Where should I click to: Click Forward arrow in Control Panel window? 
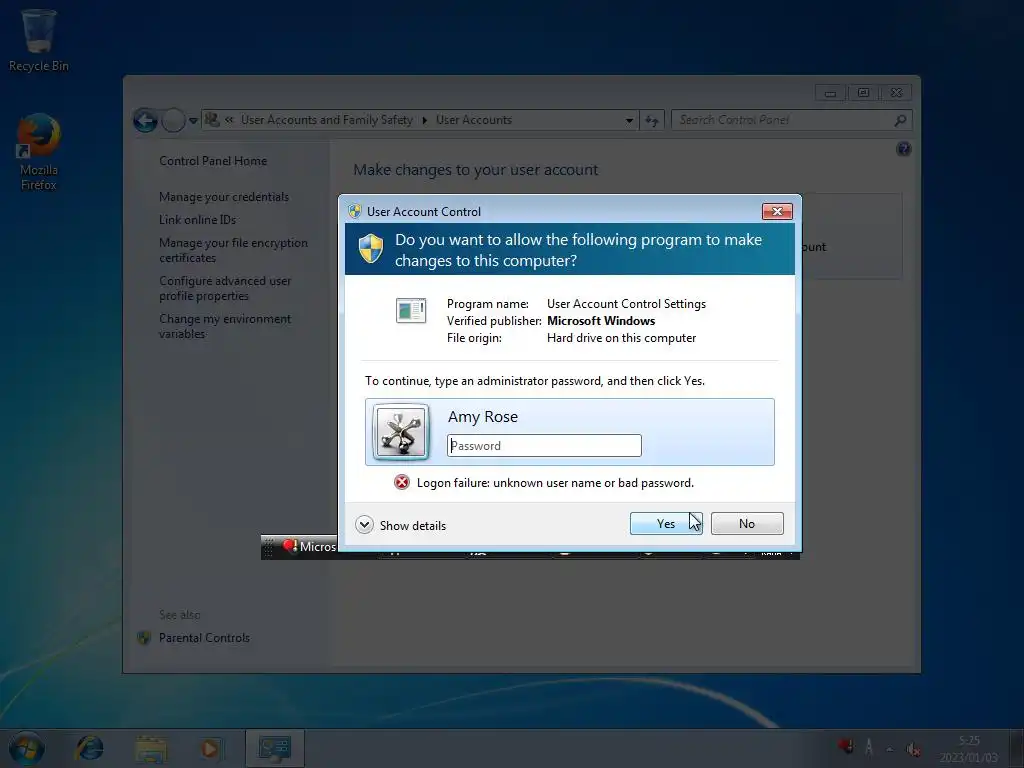(x=173, y=120)
